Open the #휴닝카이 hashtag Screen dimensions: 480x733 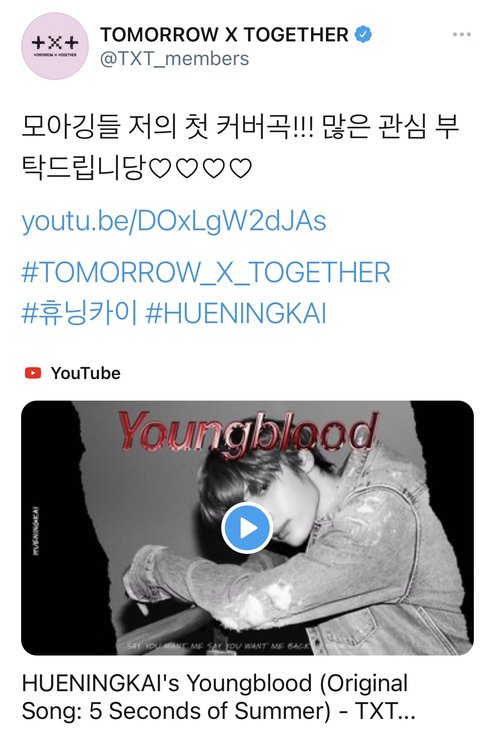[x=79, y=313]
